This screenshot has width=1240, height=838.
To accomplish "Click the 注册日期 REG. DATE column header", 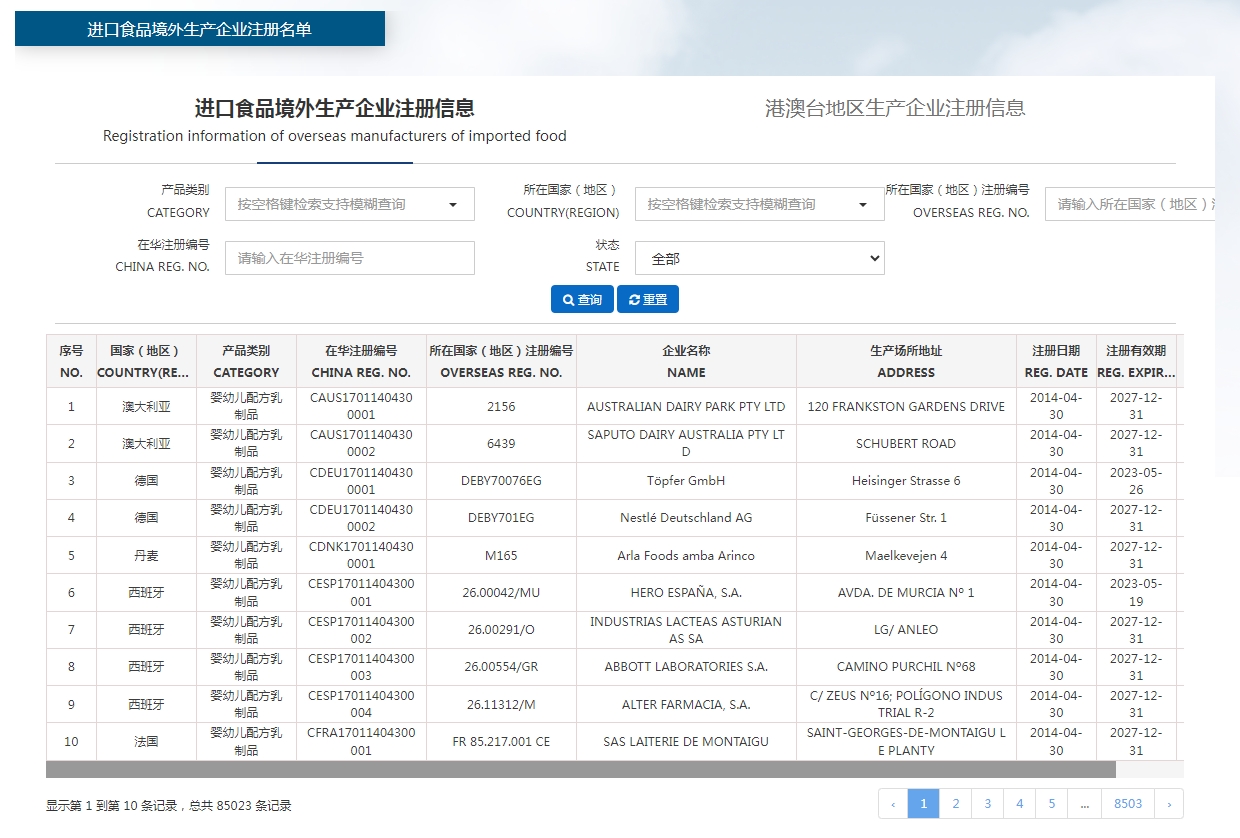I will point(1056,362).
